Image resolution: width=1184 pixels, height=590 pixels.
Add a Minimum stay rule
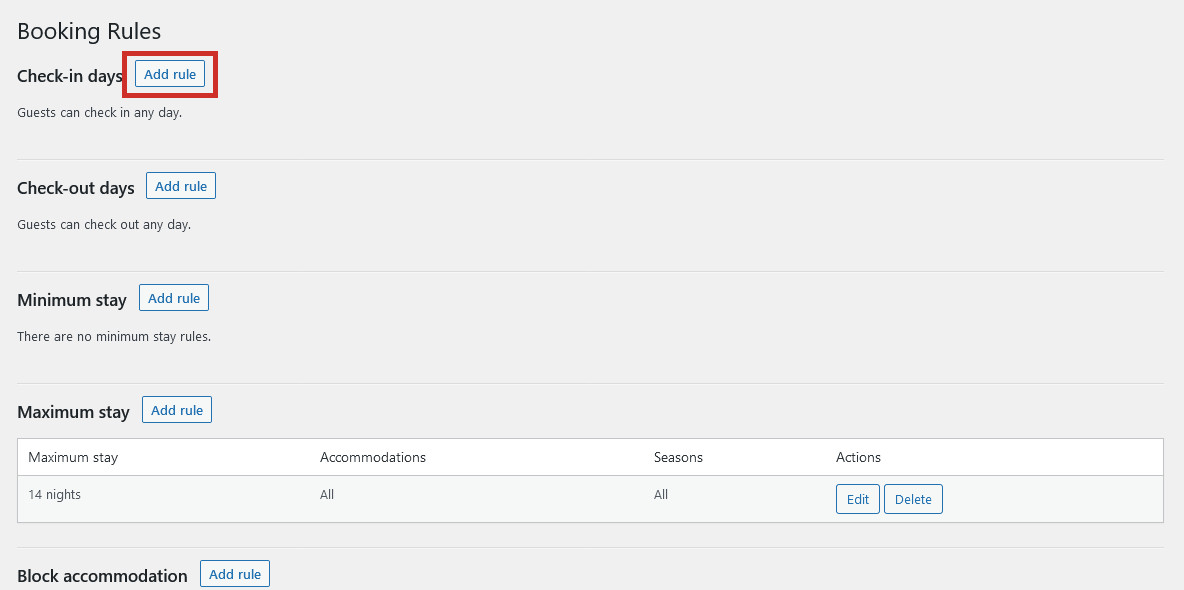[174, 298]
